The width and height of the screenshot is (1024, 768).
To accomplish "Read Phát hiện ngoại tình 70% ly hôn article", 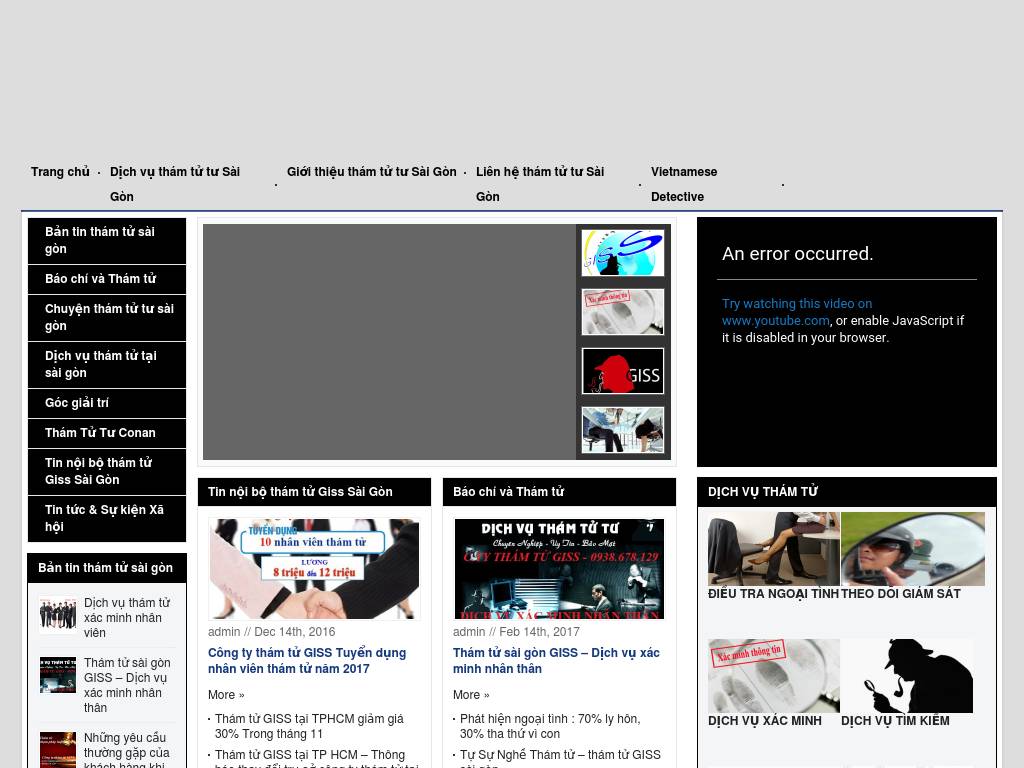I will point(550,726).
